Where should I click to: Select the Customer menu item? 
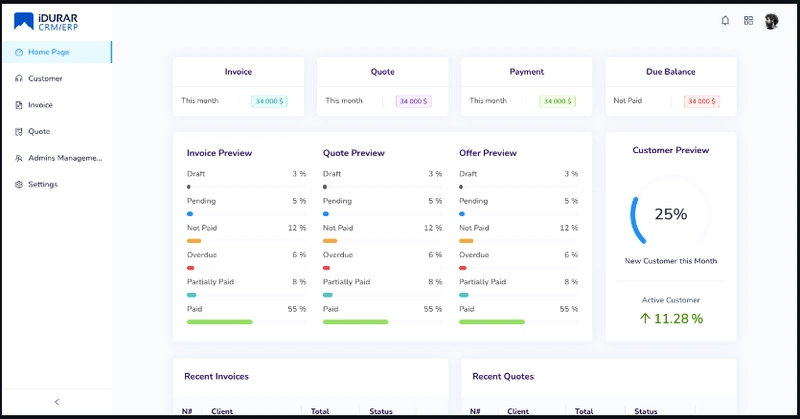[x=45, y=78]
